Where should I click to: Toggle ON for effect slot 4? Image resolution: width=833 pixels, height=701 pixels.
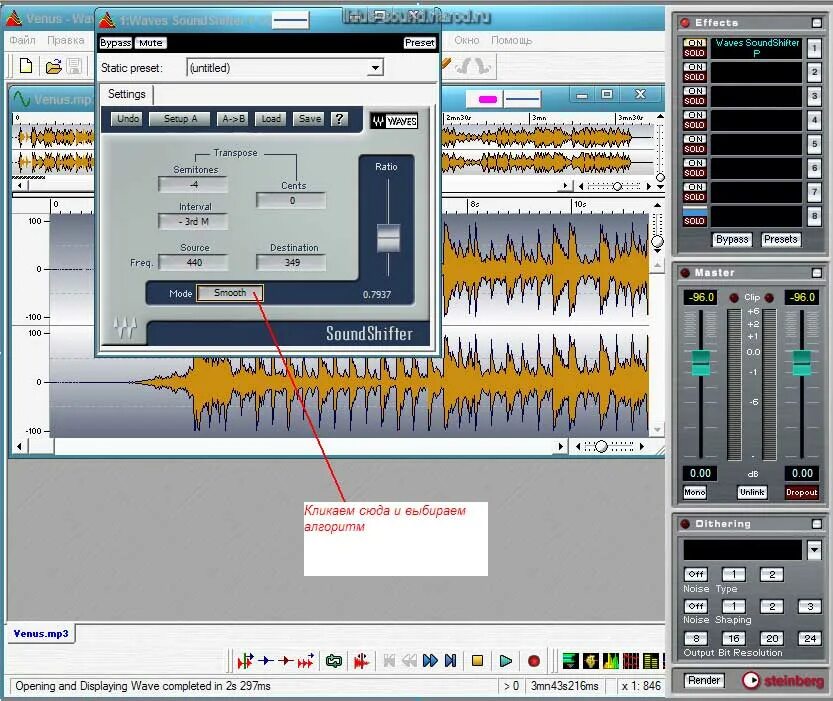point(695,115)
